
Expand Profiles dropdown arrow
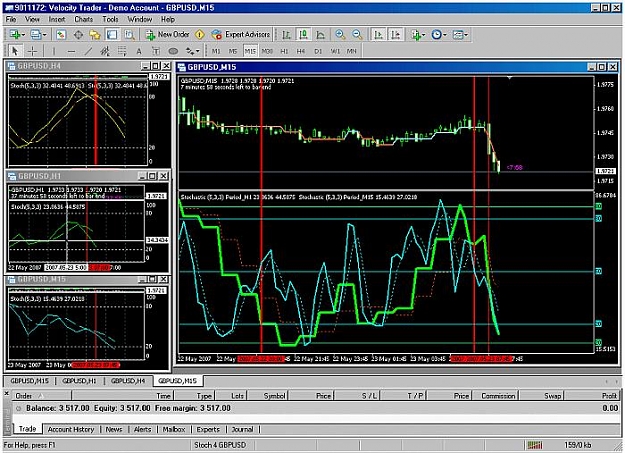44,35
